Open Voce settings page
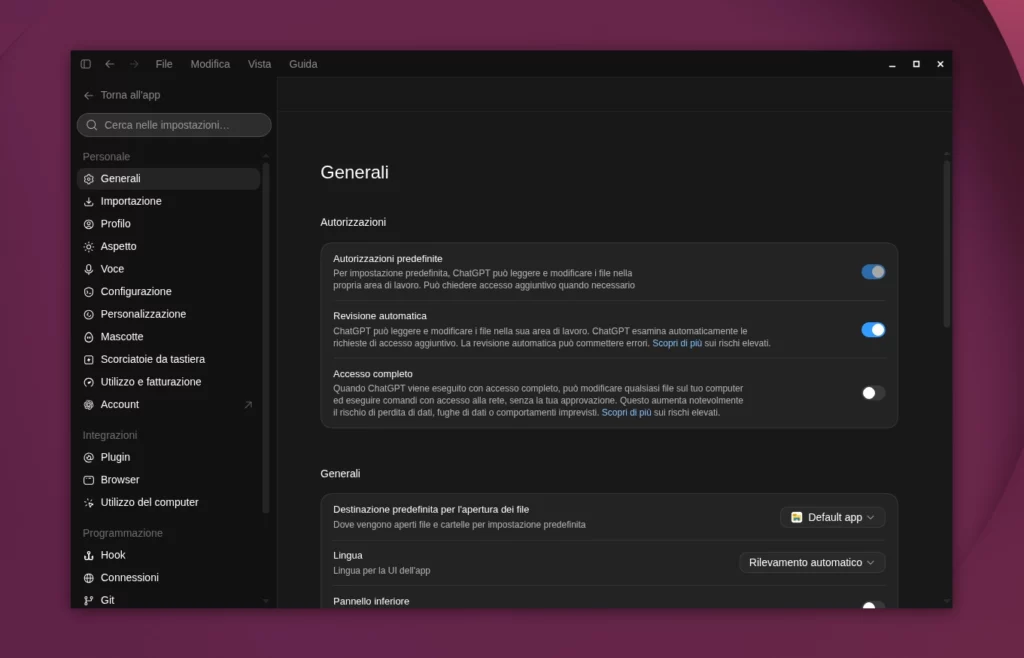This screenshot has width=1024, height=658. 168,268
